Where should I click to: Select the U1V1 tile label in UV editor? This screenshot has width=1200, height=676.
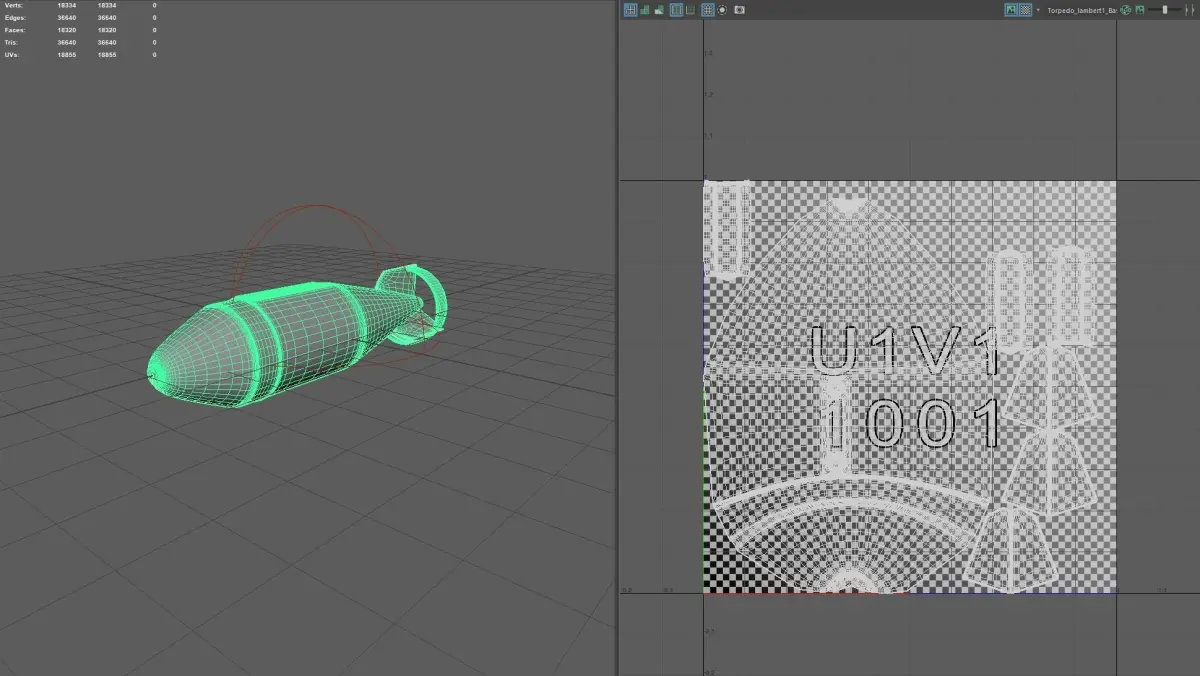pos(906,350)
